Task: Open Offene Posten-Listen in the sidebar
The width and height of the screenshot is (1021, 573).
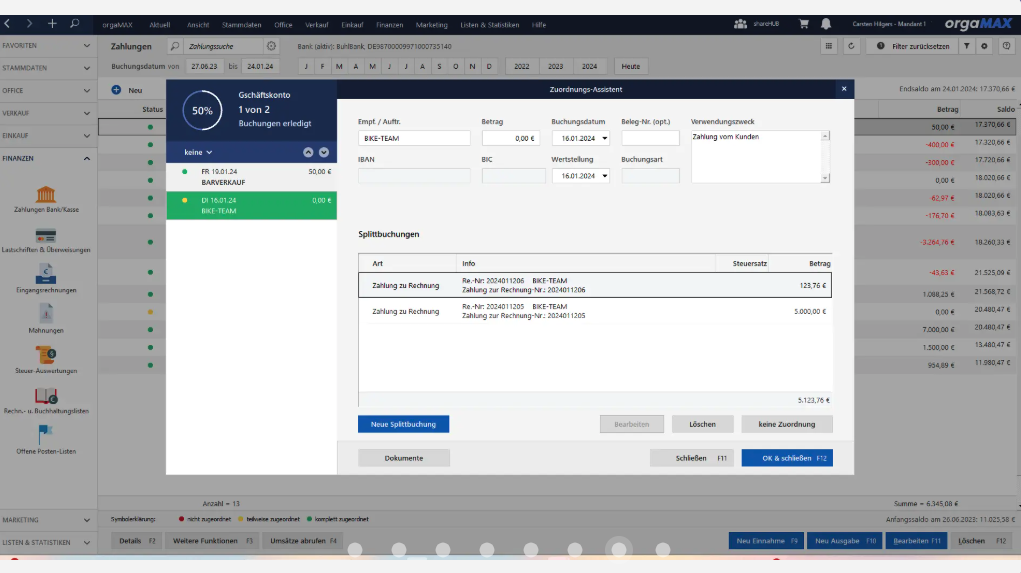Action: coord(46,440)
